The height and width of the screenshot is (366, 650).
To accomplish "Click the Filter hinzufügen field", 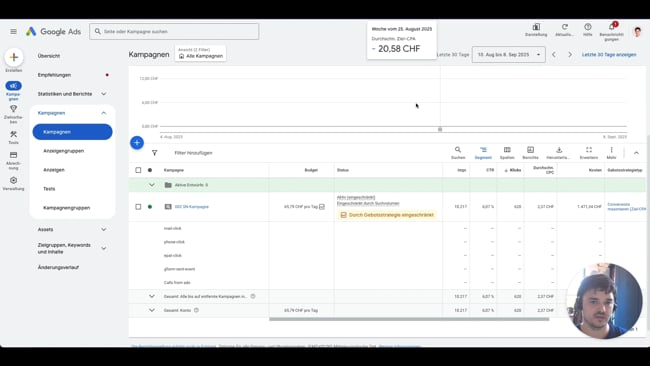I will point(193,153).
